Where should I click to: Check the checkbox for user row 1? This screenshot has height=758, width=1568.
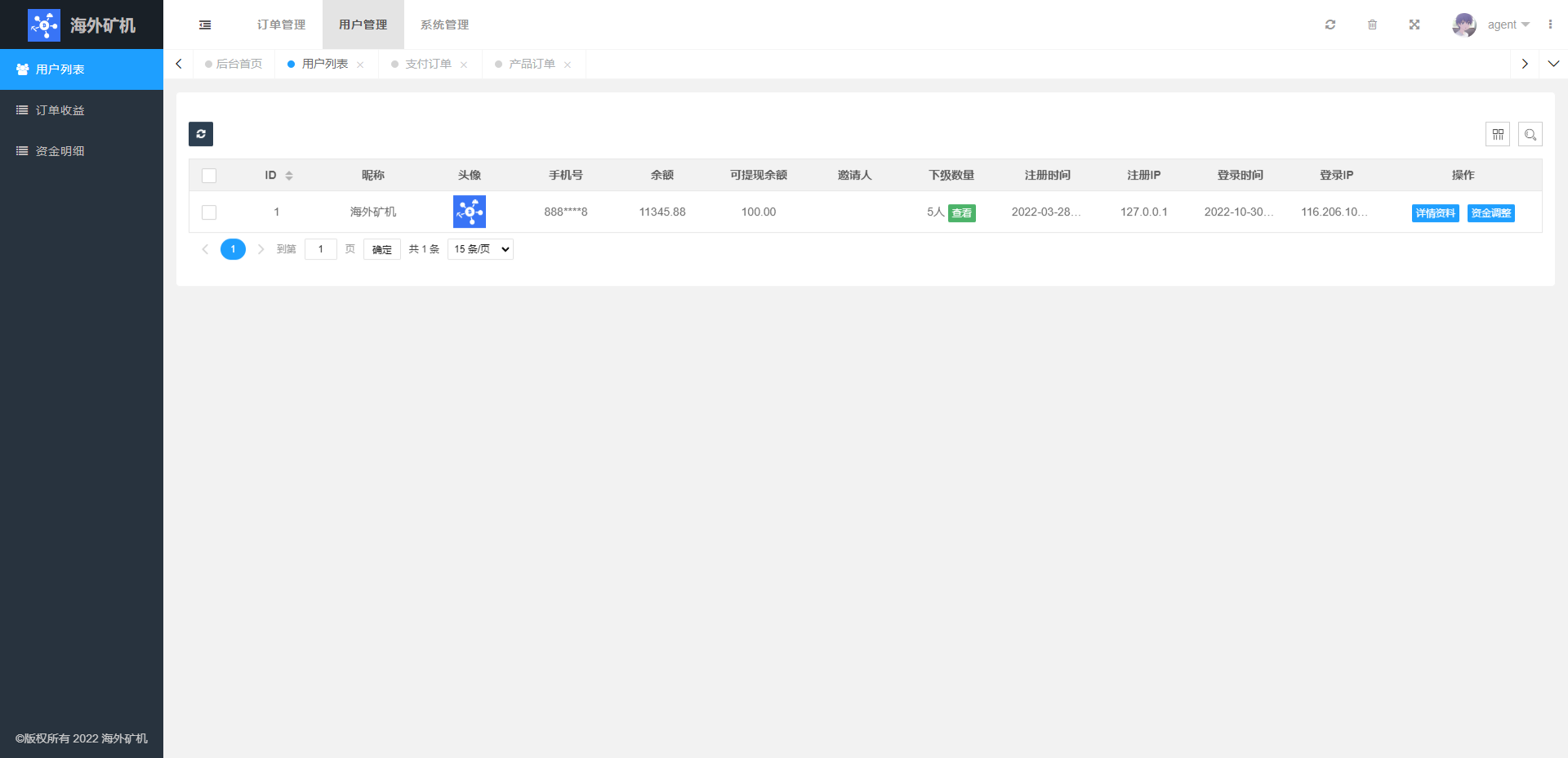tap(209, 212)
